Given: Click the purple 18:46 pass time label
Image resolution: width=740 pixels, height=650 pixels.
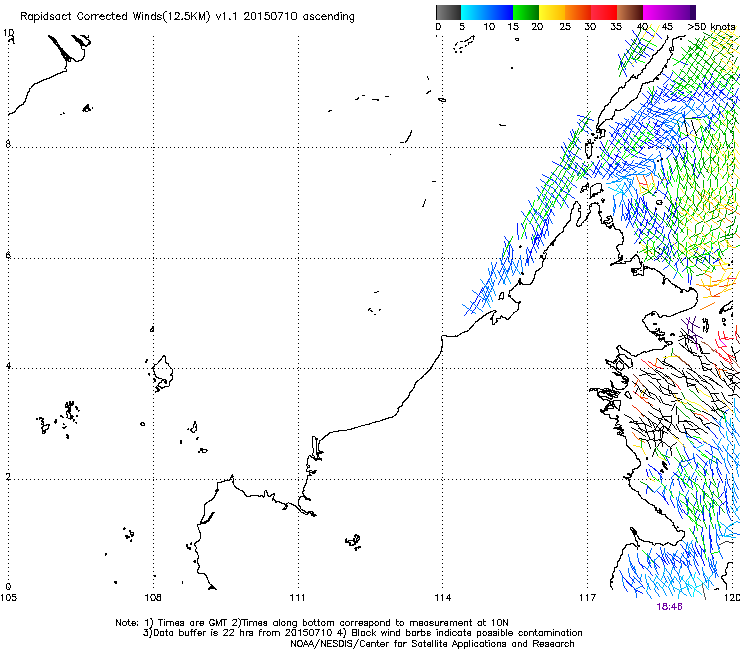Looking at the screenshot, I should tap(669, 607).
